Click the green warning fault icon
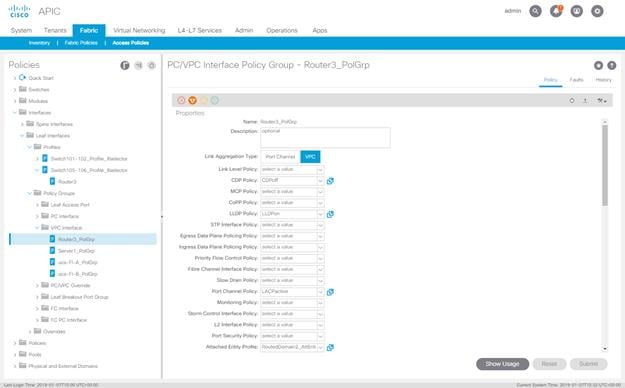 pyautogui.click(x=214, y=100)
